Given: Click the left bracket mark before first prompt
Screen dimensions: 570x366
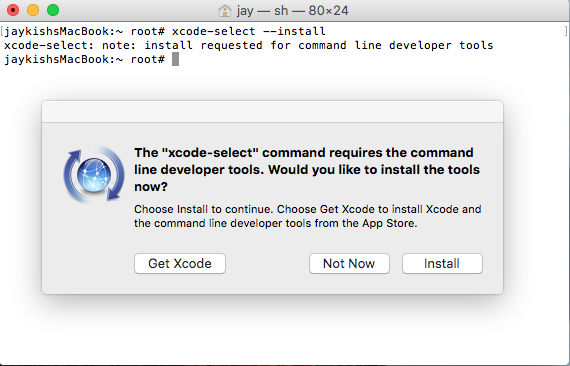Looking at the screenshot, I should point(2,31).
